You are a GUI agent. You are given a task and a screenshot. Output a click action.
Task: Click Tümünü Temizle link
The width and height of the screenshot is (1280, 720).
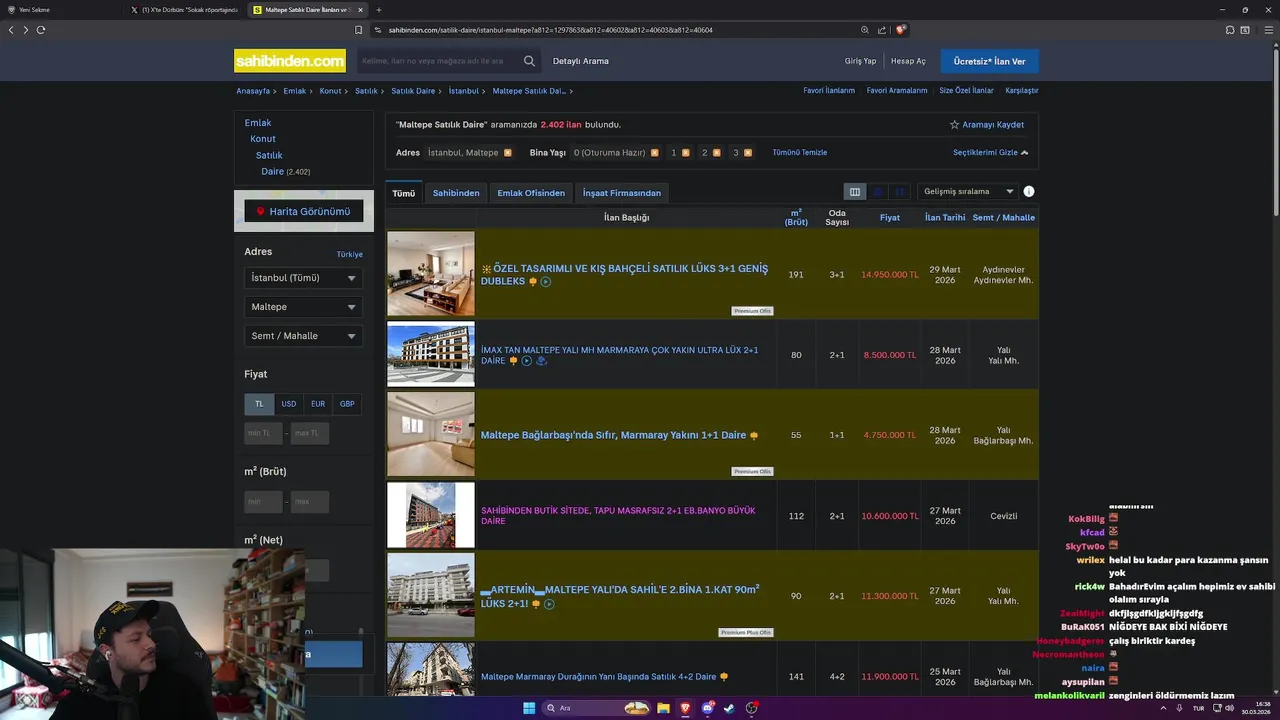[799, 153]
